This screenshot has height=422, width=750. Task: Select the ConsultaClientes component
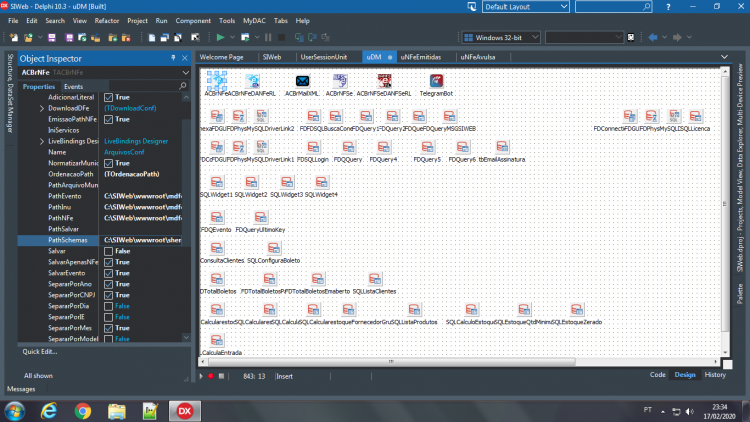217,248
